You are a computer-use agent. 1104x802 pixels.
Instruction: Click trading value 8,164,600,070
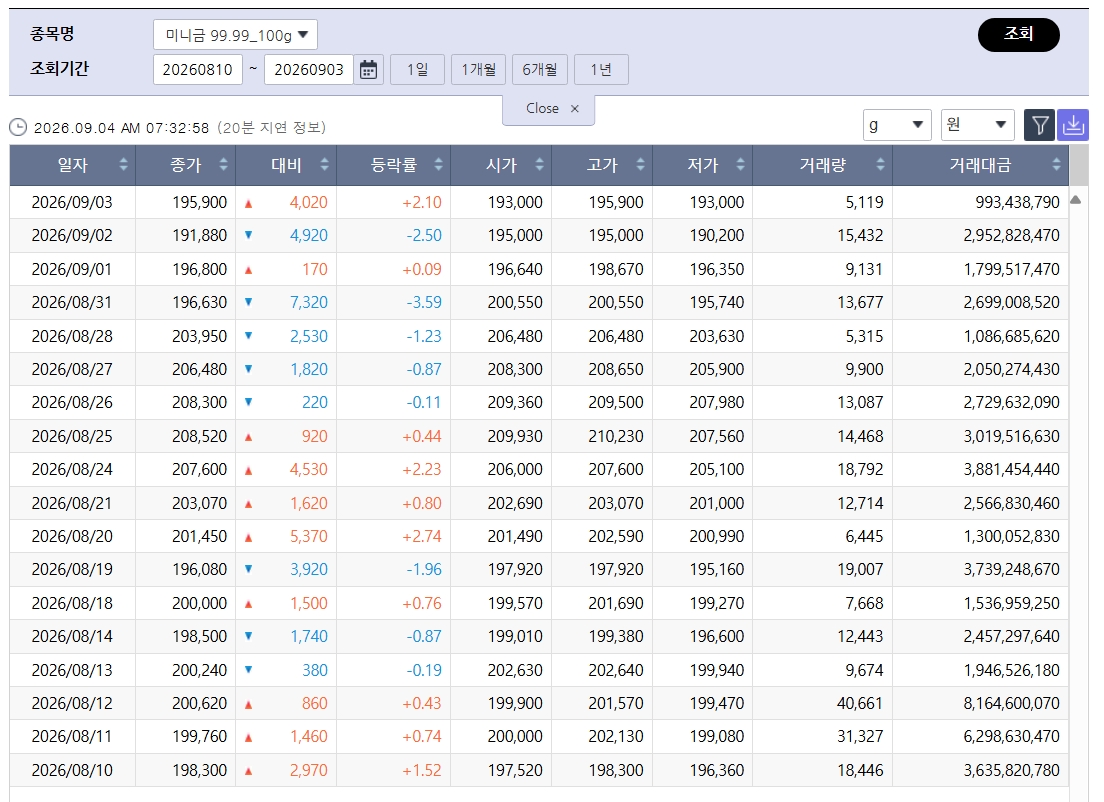tap(1012, 703)
